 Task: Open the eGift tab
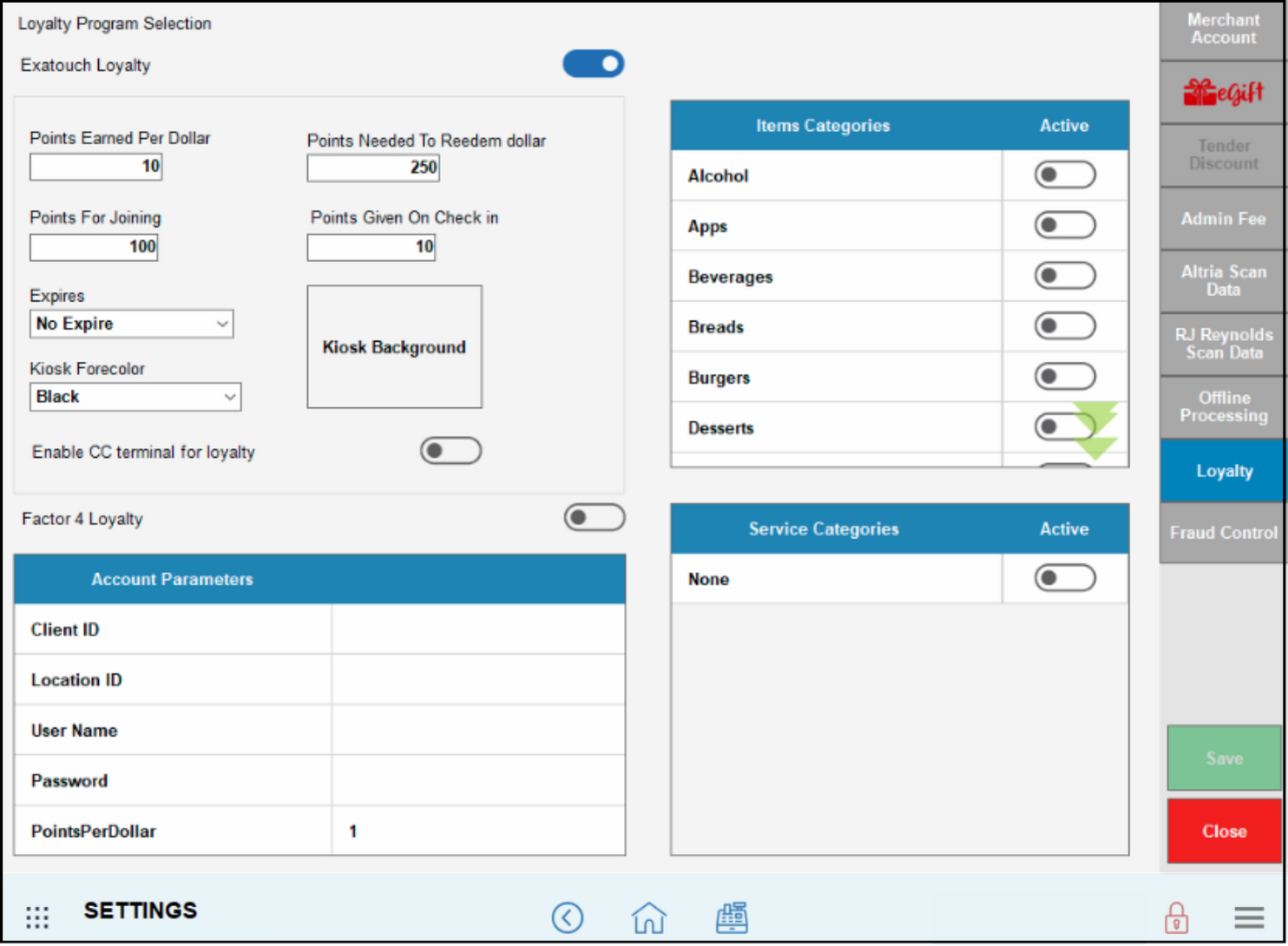coord(1223,92)
